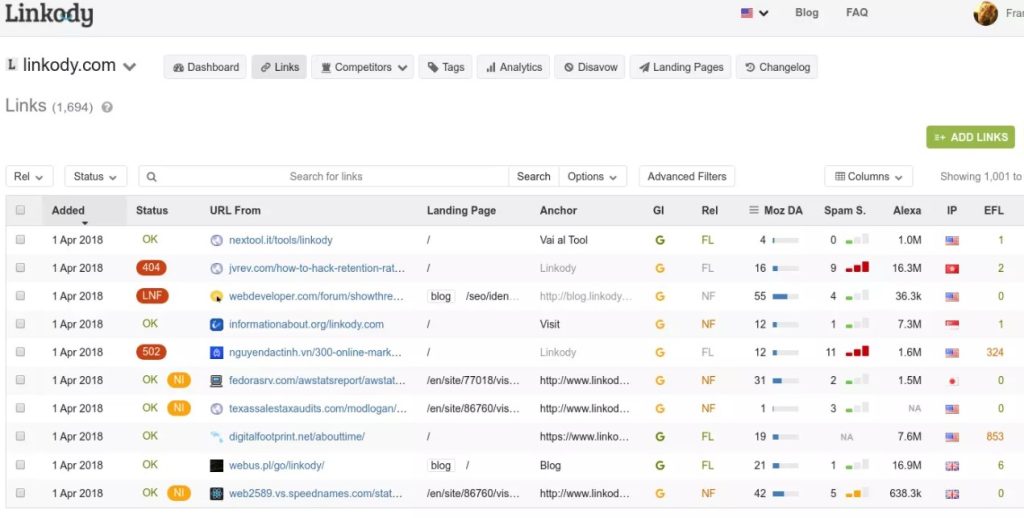Click the red Spam Score bars for jvrev.com
This screenshot has height=518, width=1024.
[x=857, y=267]
